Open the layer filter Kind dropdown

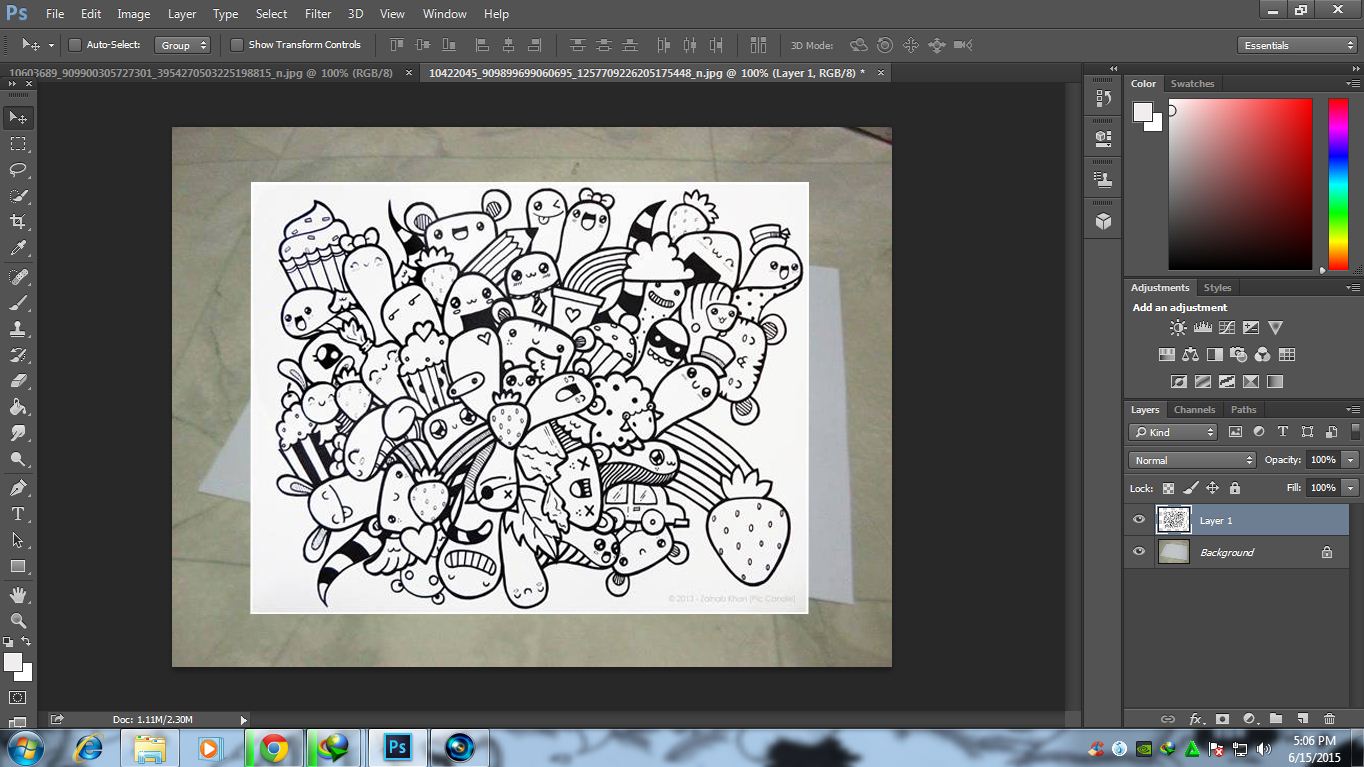click(1173, 432)
